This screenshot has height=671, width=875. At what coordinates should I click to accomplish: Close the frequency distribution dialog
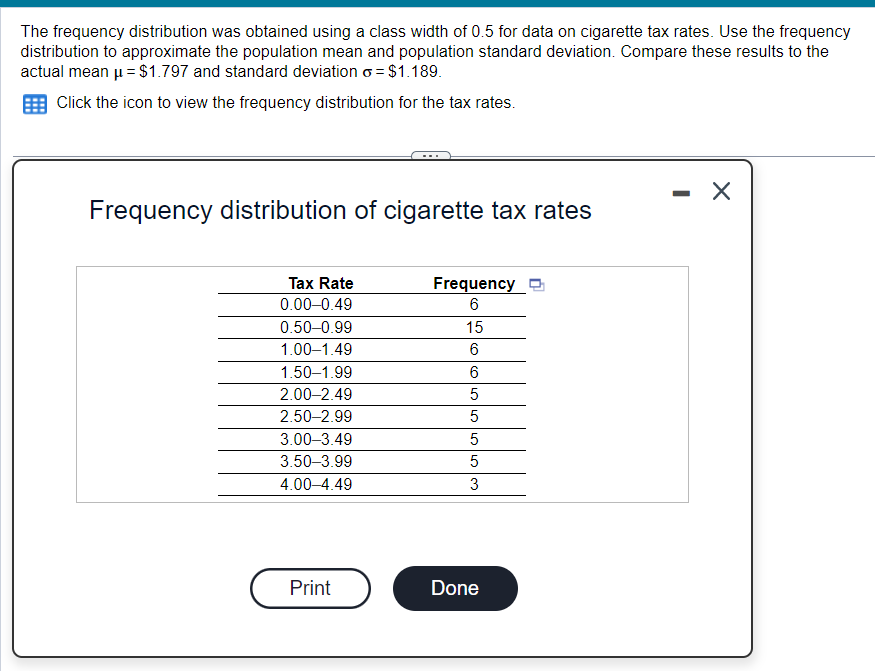pos(722,191)
